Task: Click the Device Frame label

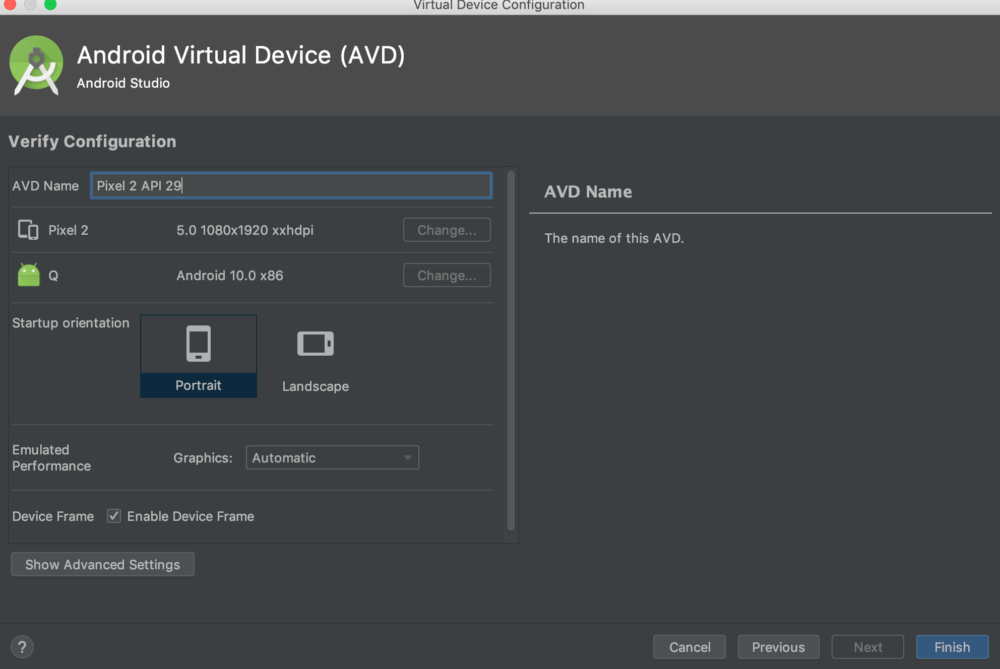Action: [53, 516]
